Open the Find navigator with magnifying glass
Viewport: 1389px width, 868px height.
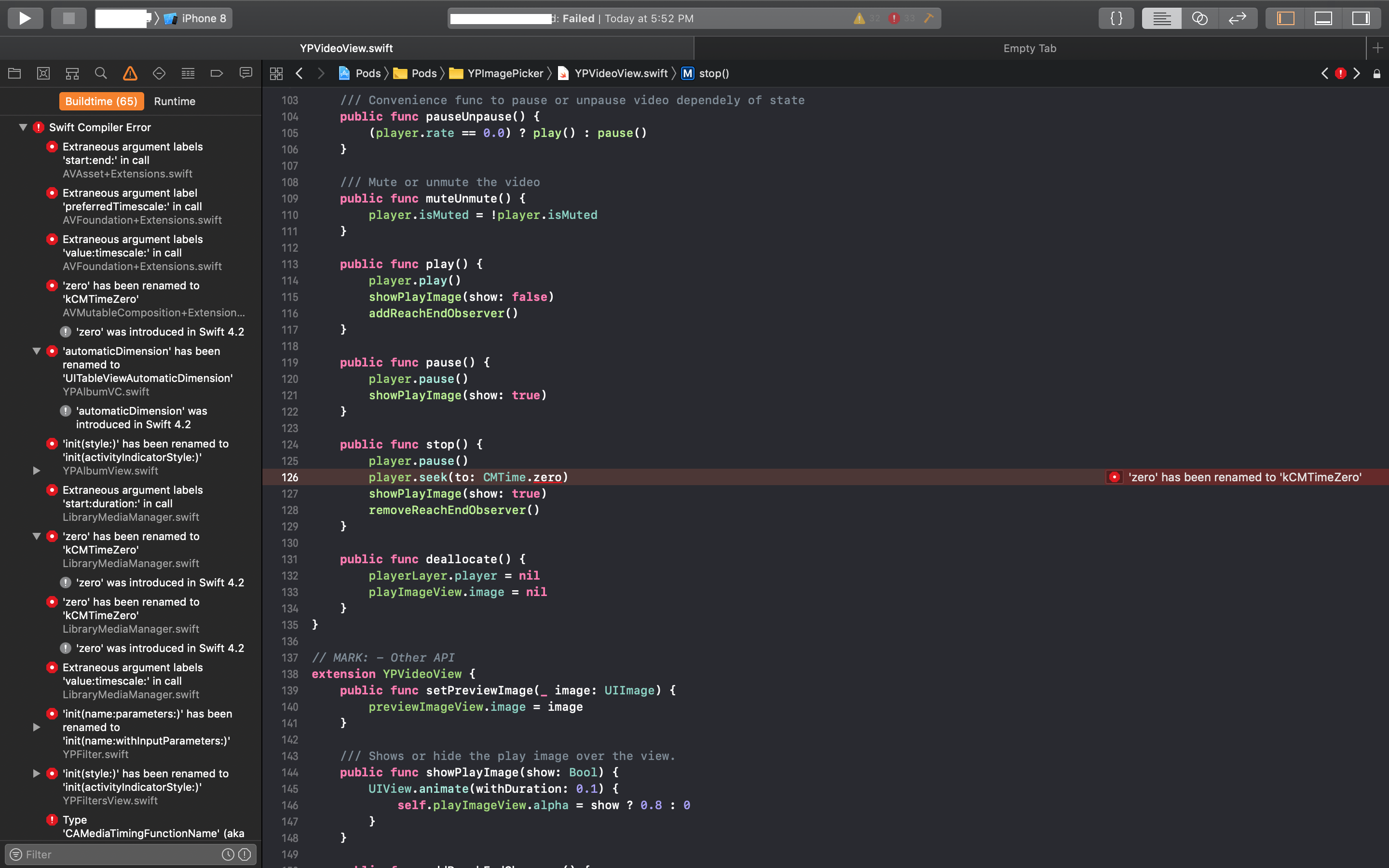pos(101,73)
